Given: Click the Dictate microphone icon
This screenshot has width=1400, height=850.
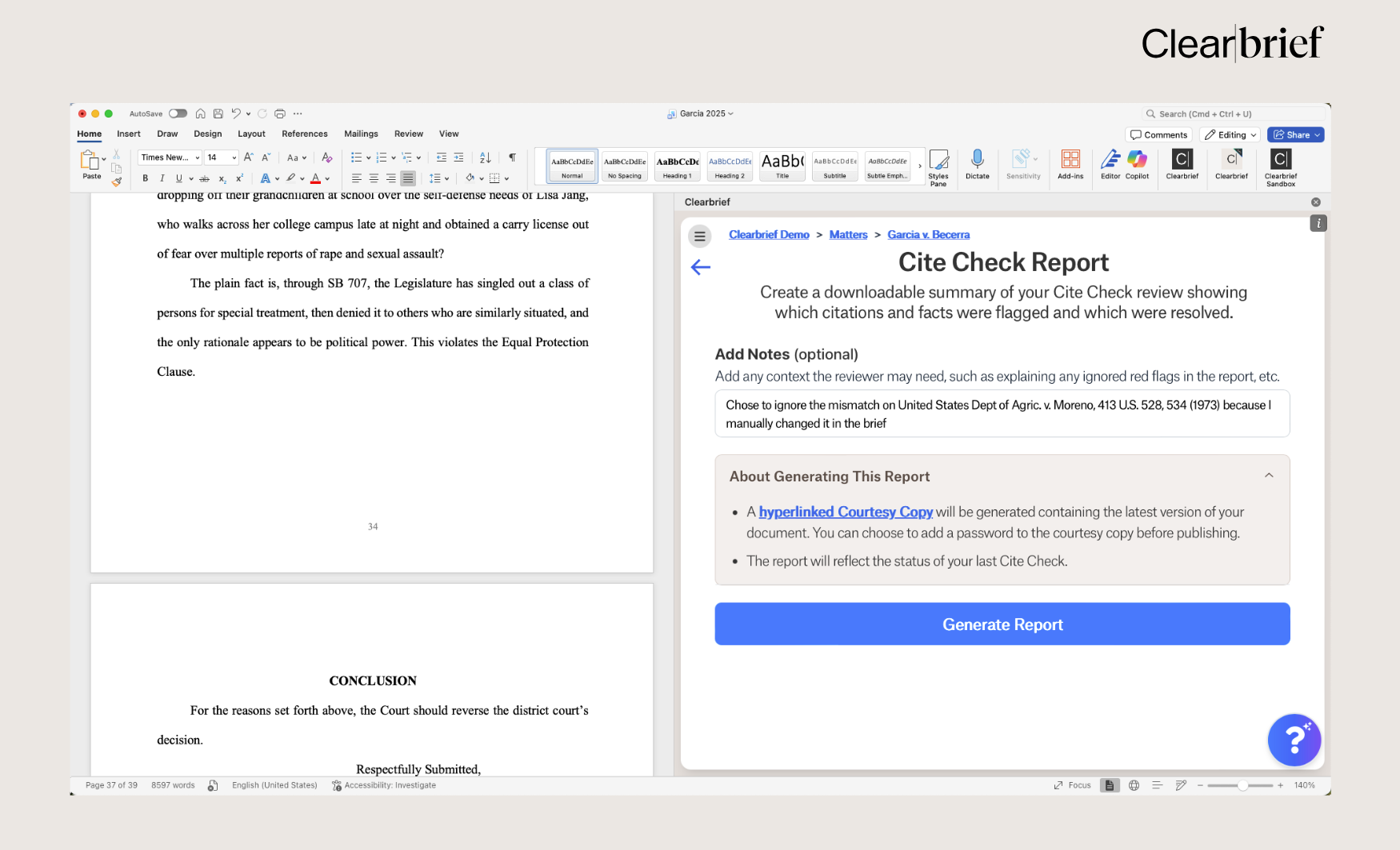Looking at the screenshot, I should point(977,160).
